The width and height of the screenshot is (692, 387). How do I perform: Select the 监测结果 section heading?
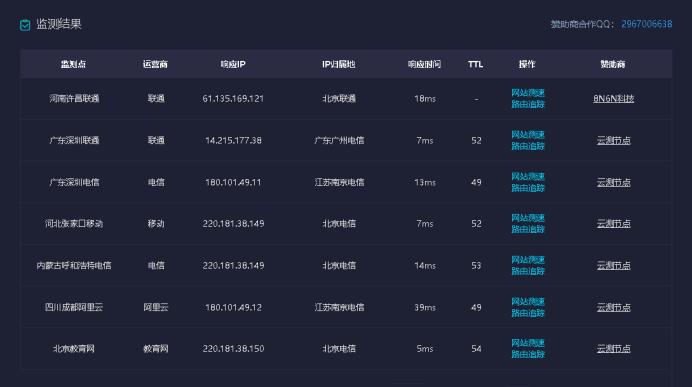point(59,24)
